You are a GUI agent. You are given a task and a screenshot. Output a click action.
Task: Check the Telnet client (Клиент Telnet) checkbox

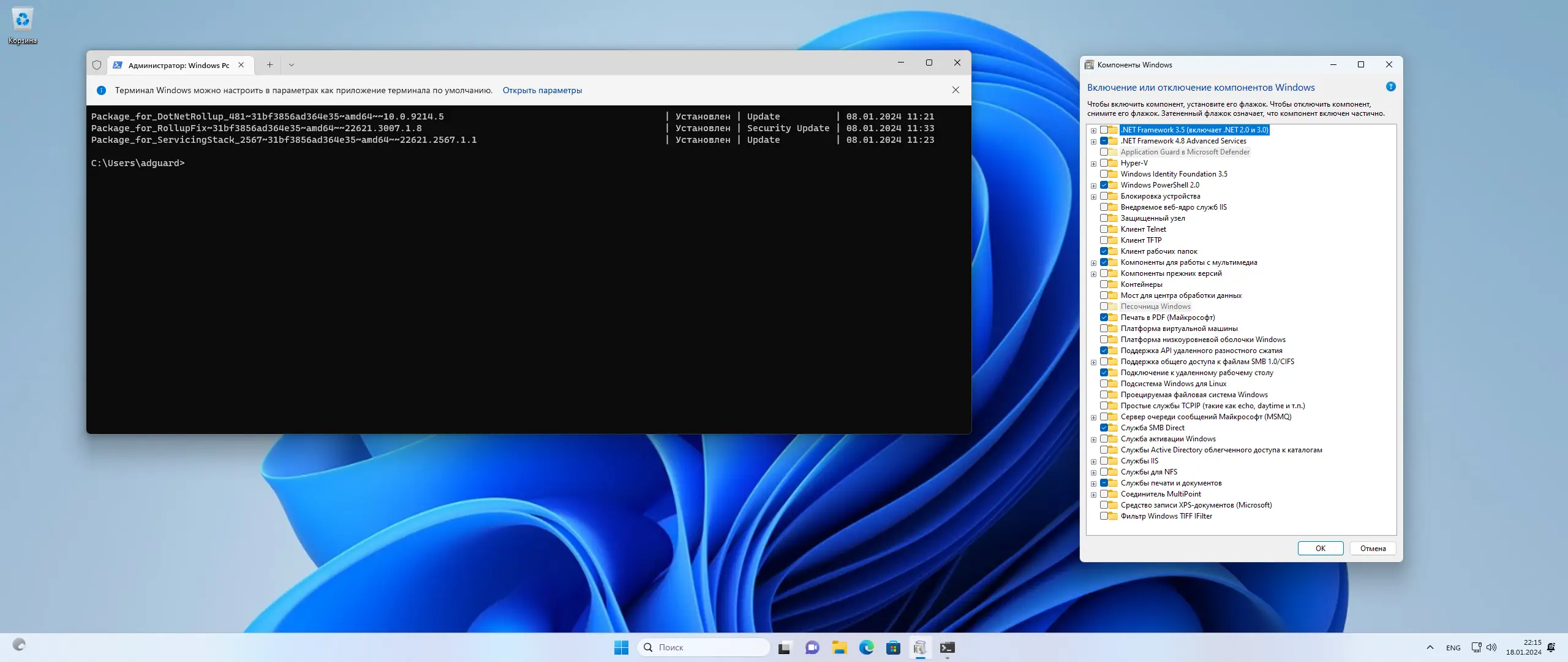pyautogui.click(x=1104, y=229)
